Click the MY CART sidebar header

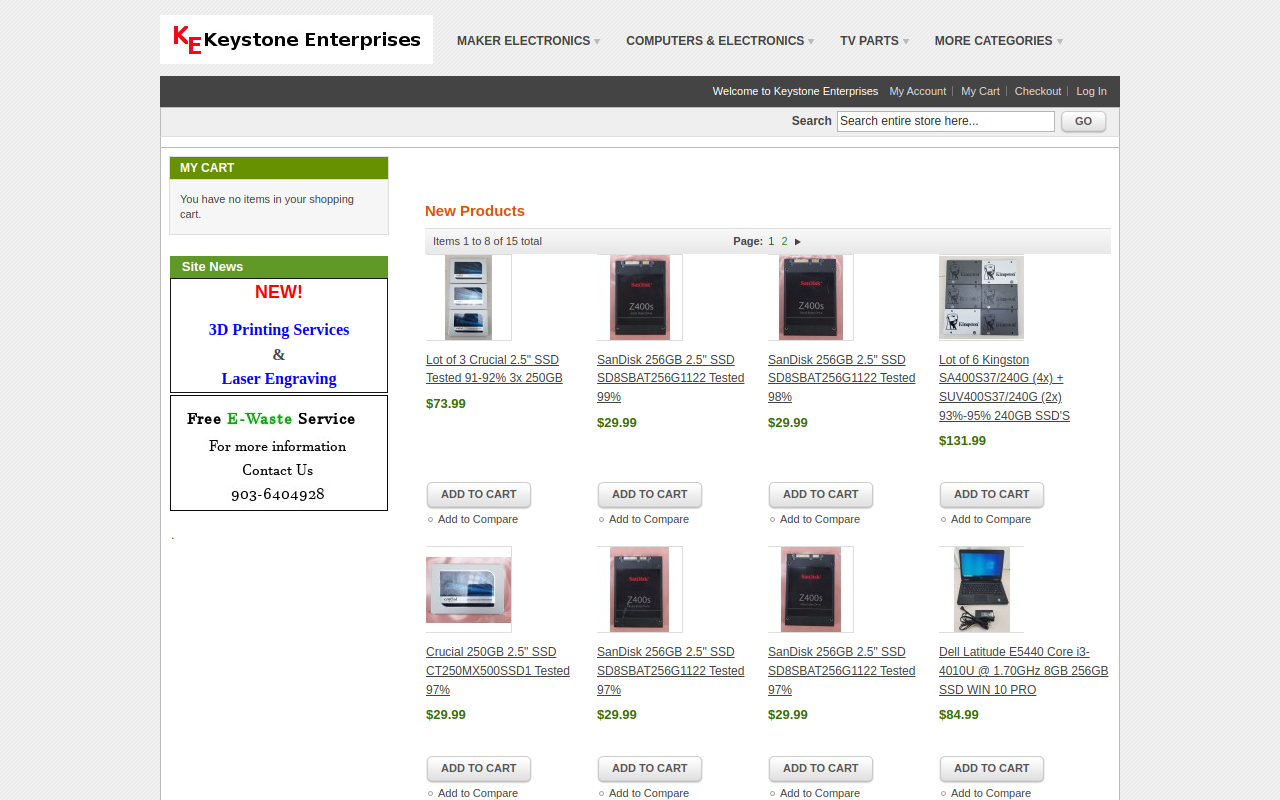pyautogui.click(x=279, y=168)
